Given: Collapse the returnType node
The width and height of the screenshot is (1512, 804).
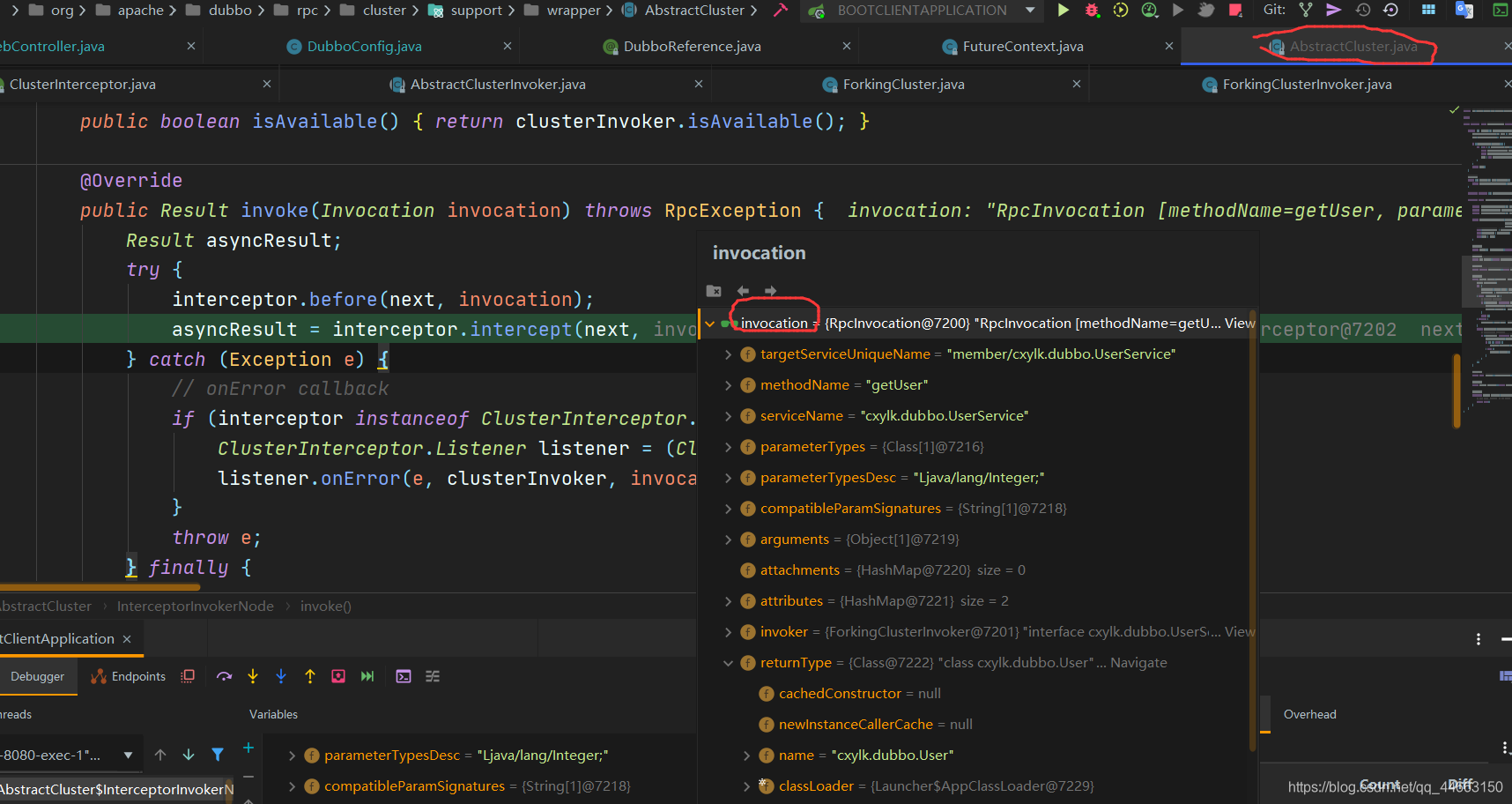Looking at the screenshot, I should [x=728, y=663].
